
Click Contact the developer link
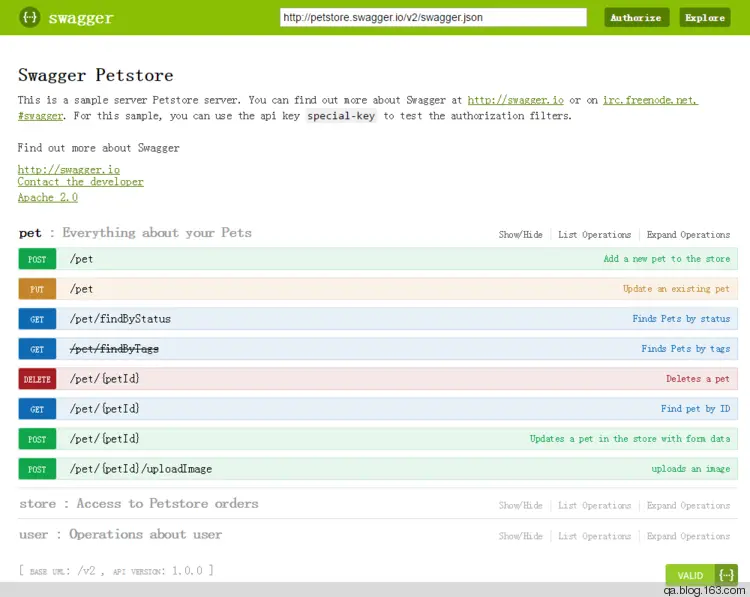(x=80, y=182)
